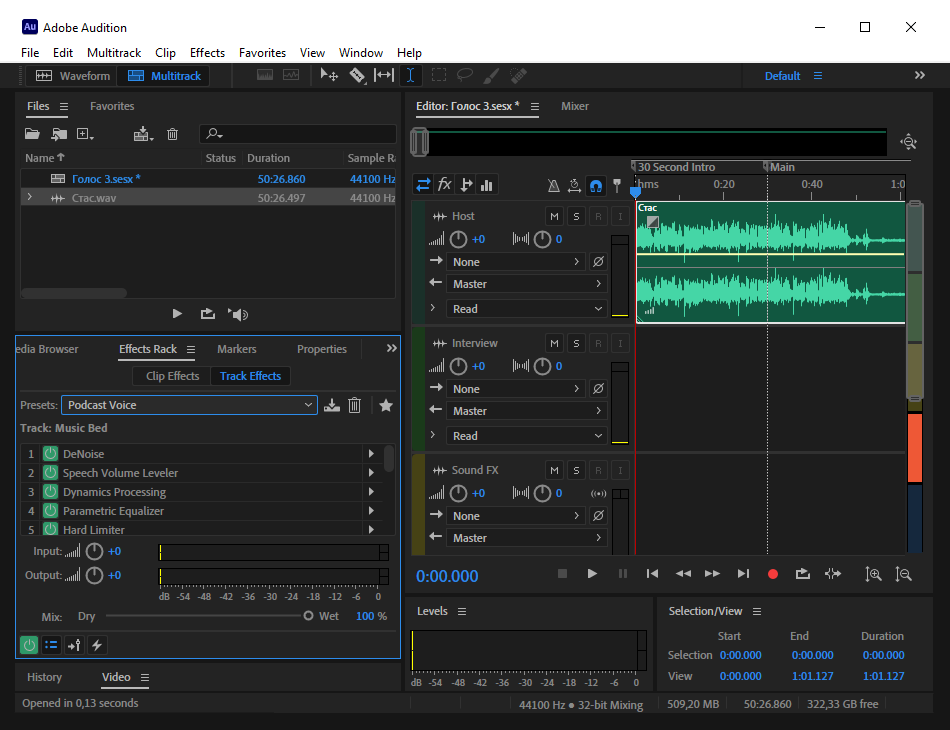Show more panels chevron beside Properties
The image size is (950, 730).
click(x=391, y=348)
